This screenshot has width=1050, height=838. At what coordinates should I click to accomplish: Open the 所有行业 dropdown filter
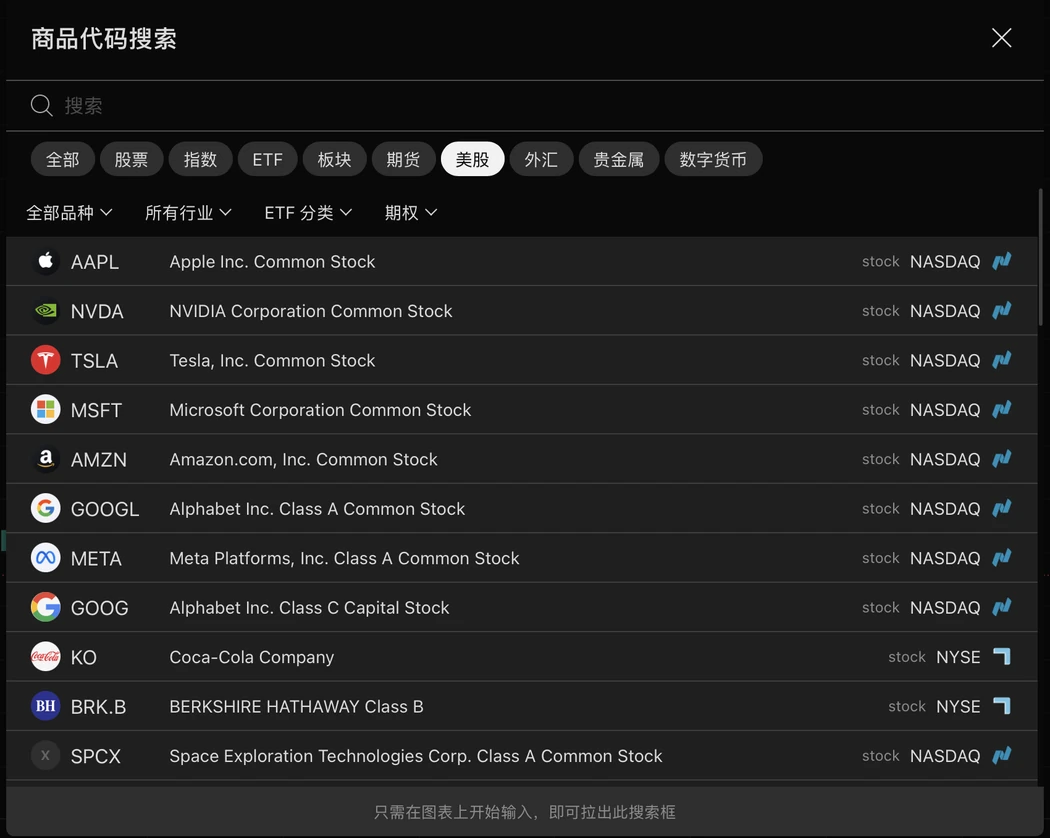click(188, 212)
